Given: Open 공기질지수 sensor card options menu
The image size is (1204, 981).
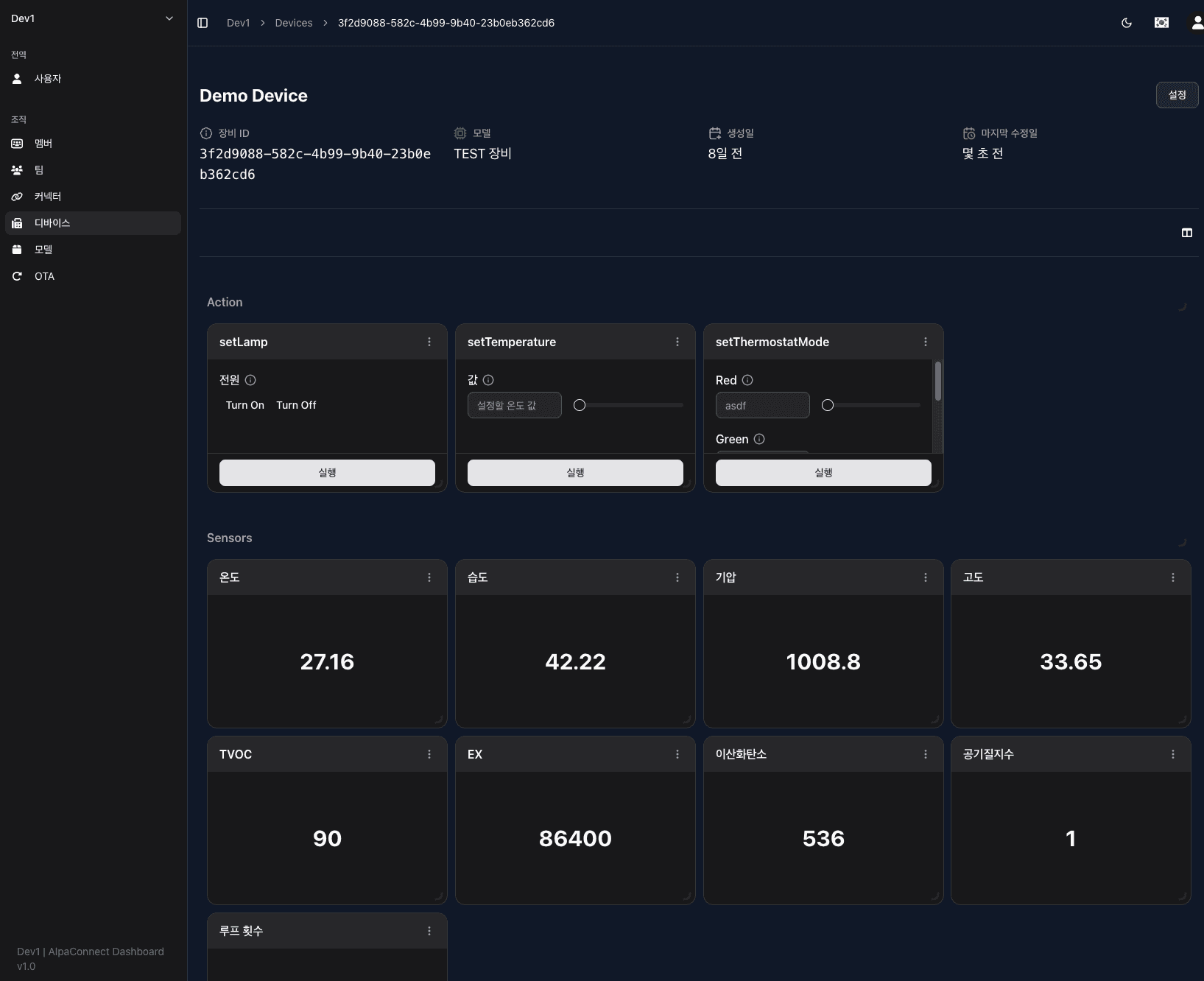Looking at the screenshot, I should pyautogui.click(x=1173, y=754).
